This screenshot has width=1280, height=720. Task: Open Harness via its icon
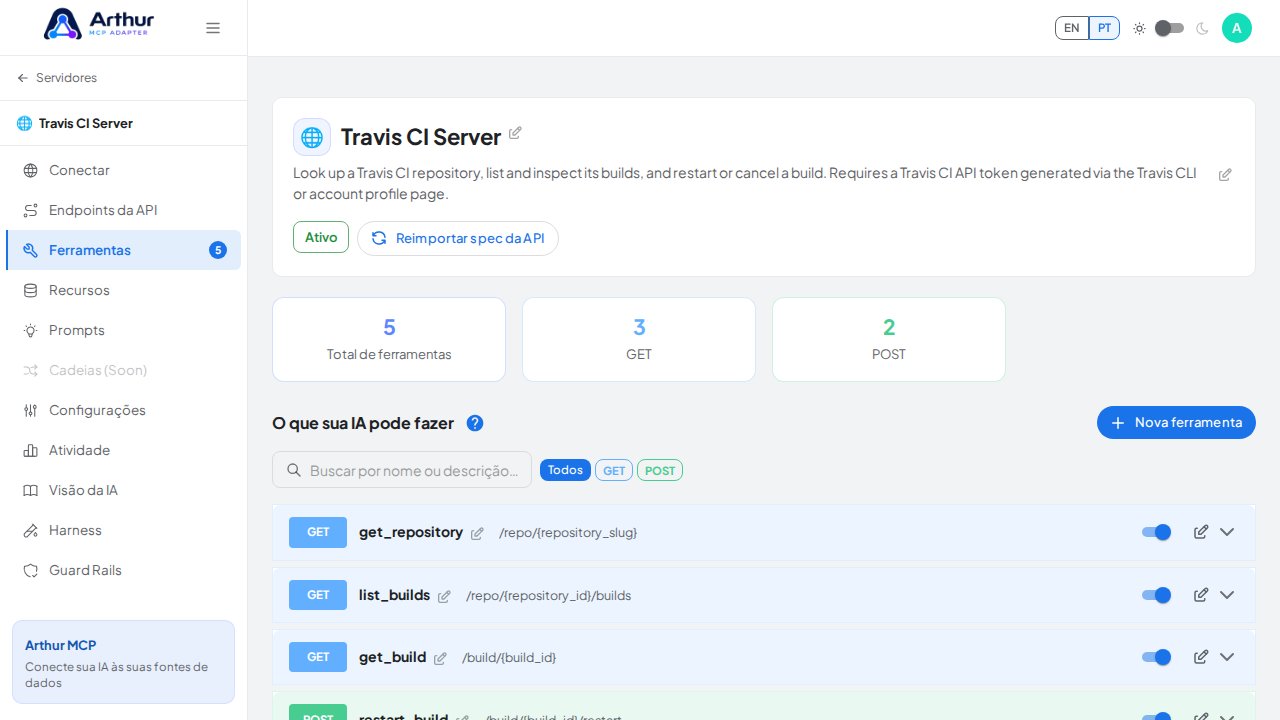[31, 530]
